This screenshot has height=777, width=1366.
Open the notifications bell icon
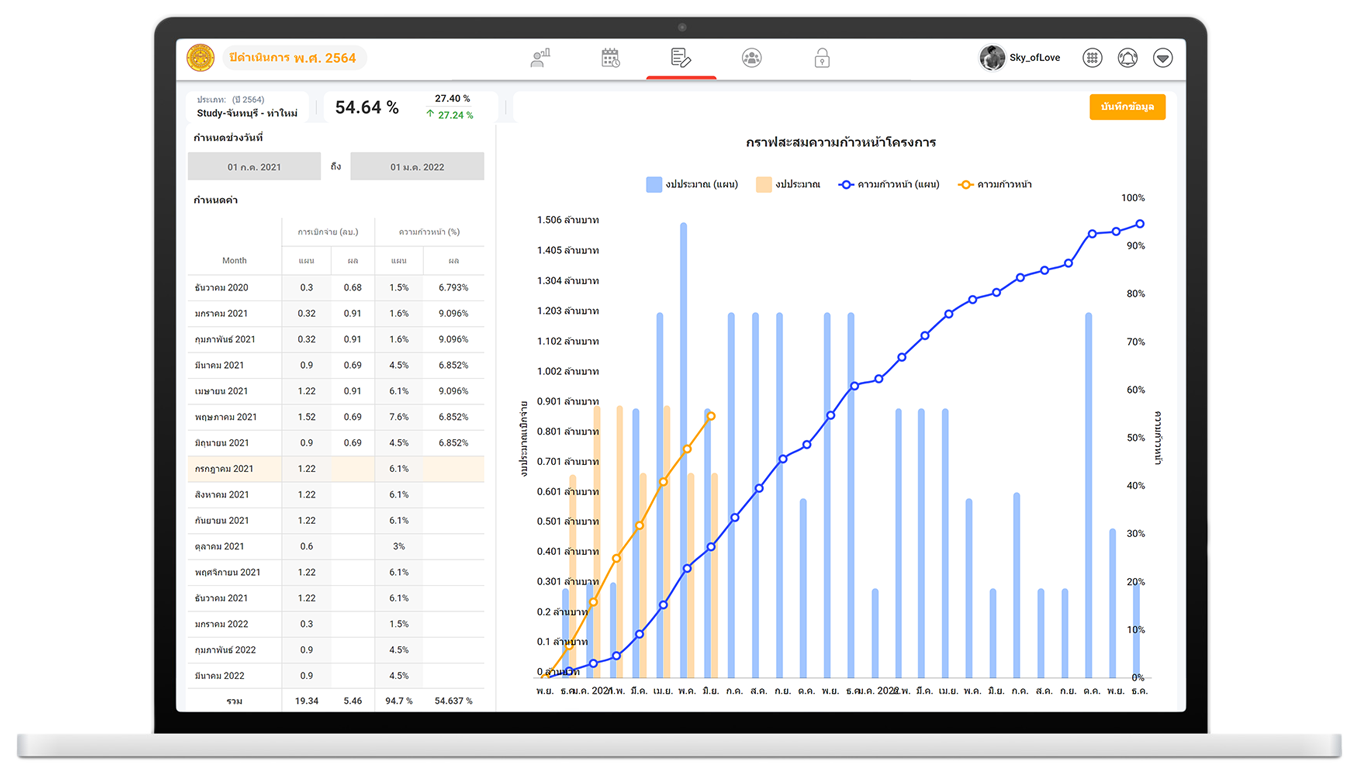click(1127, 58)
